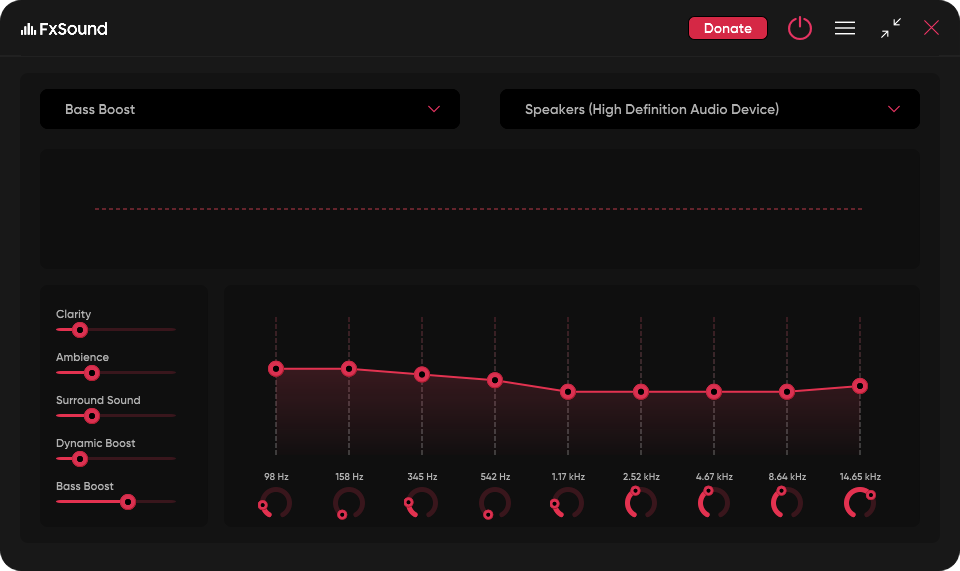Screen dimensions: 960x571
Task: Click the 345 Hz frequency knob
Action: pos(422,503)
